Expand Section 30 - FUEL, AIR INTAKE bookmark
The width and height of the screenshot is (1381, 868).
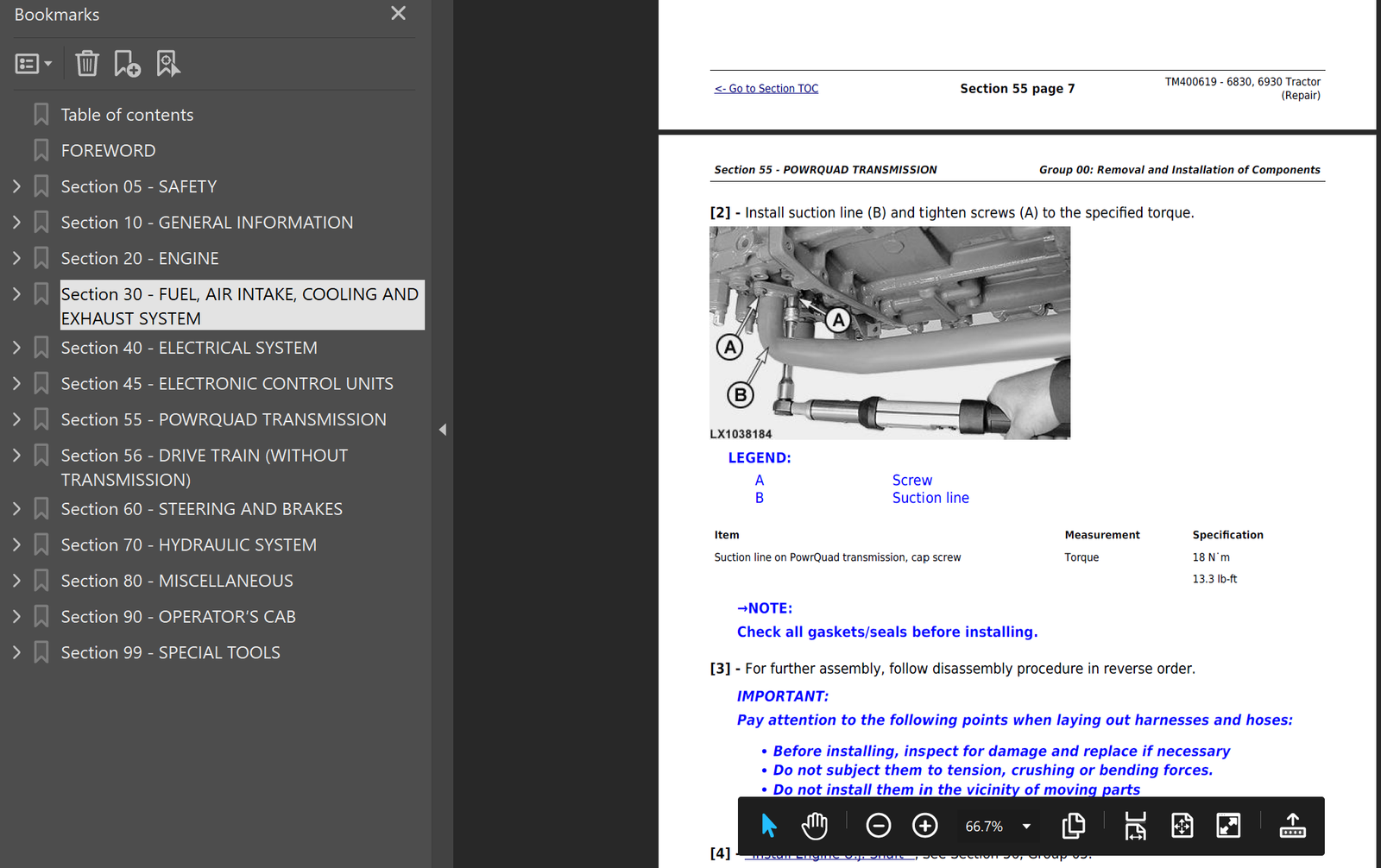(16, 294)
